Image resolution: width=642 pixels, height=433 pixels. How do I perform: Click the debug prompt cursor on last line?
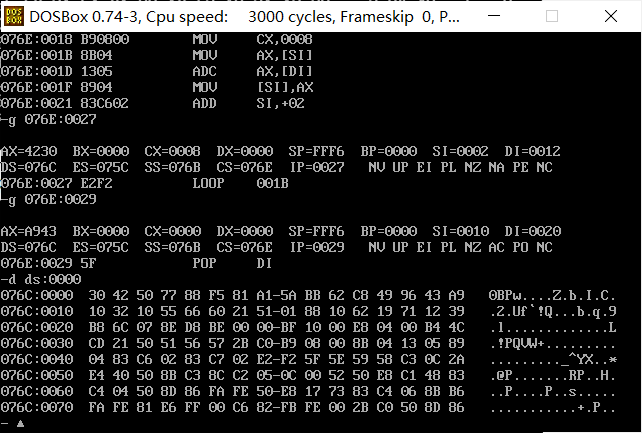(20, 424)
